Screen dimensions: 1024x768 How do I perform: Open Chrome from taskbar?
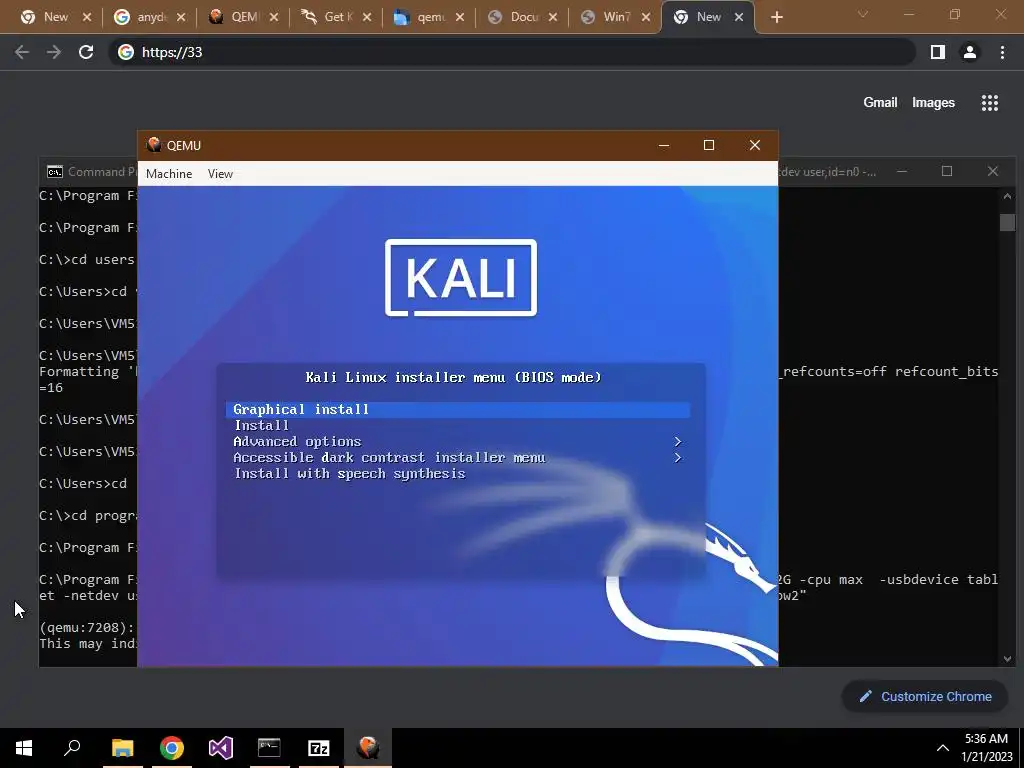172,748
